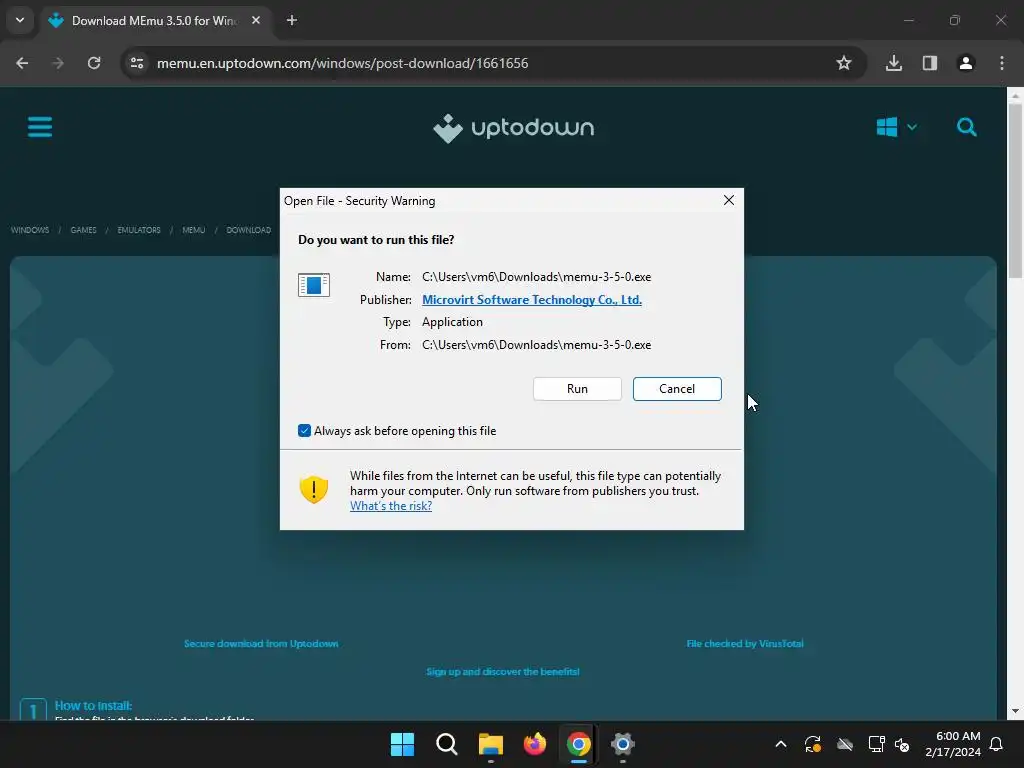Screen dimensions: 1024x768
Task: Open the clock and date panel
Action: (953, 744)
